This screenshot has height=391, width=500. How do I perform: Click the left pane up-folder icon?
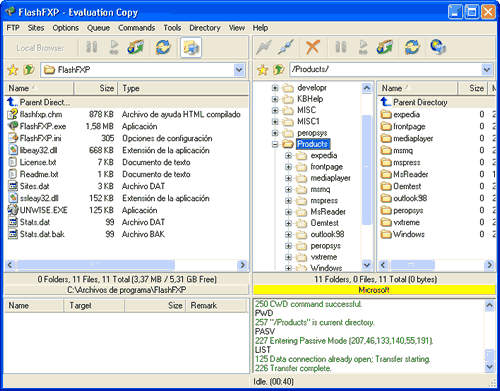29,70
